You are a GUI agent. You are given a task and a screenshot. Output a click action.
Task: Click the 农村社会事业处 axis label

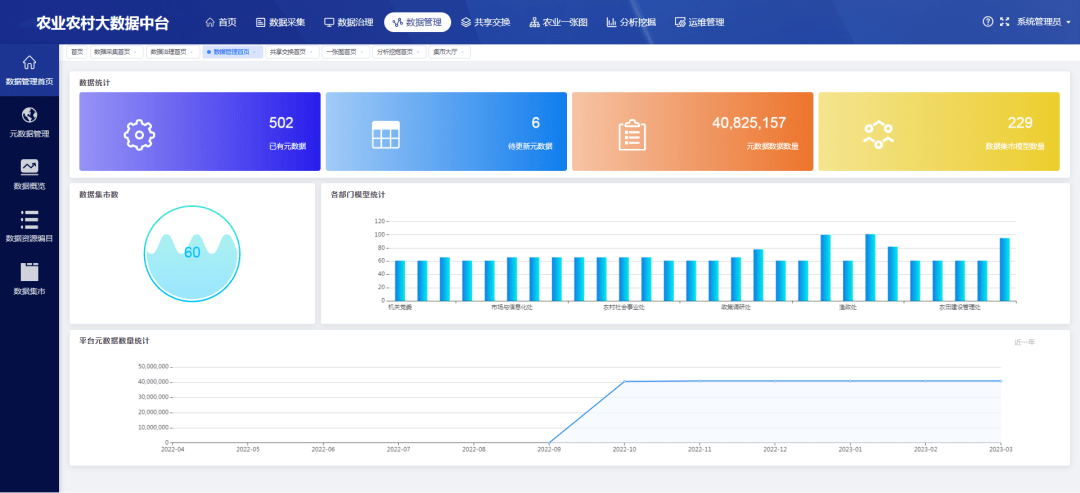[x=623, y=307]
